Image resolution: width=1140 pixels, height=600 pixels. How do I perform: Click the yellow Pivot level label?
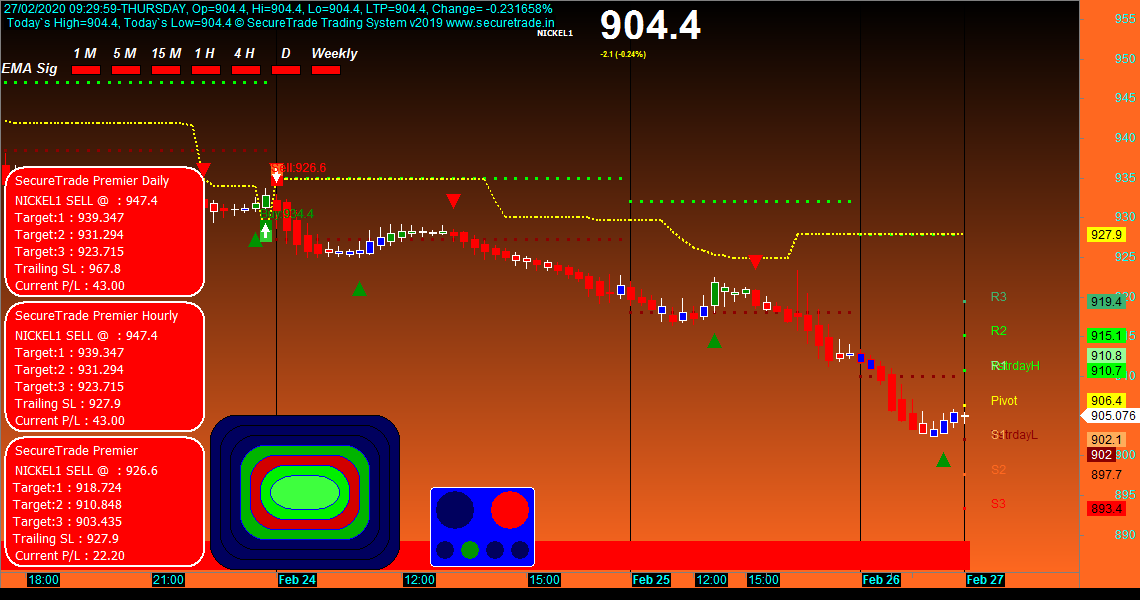[x=1004, y=401]
